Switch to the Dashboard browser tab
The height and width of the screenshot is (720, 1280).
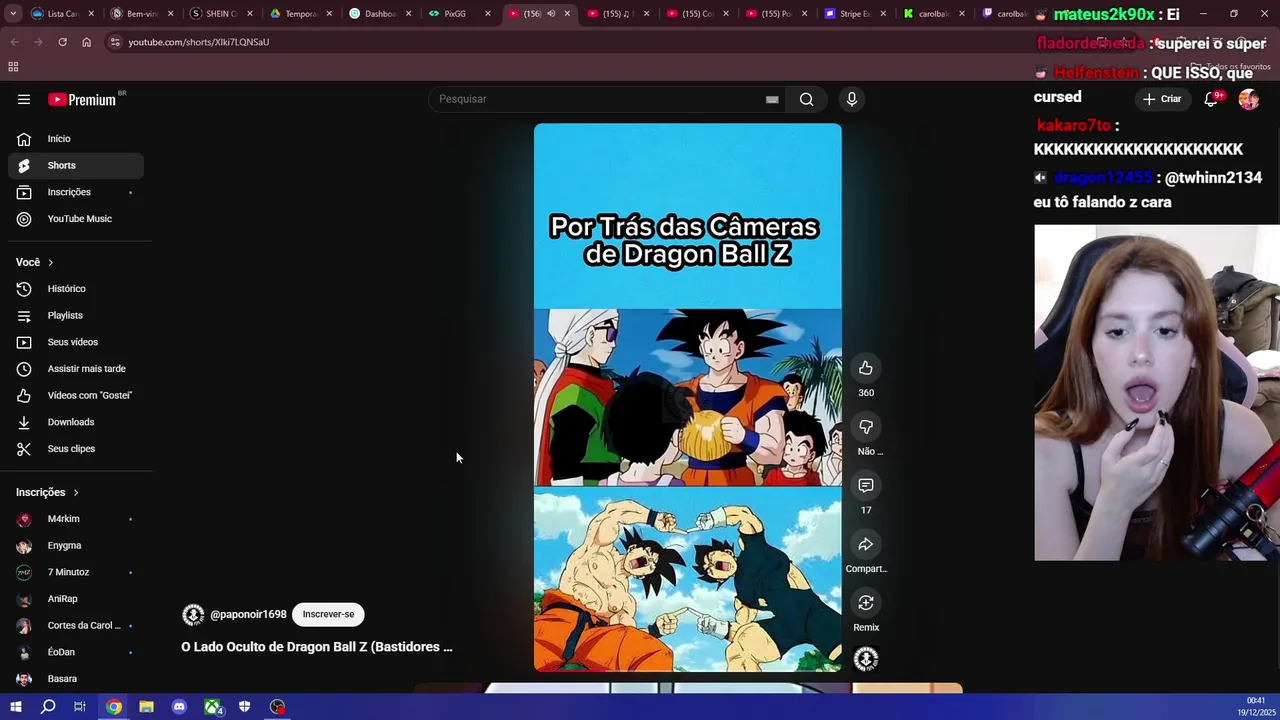[x=378, y=14]
